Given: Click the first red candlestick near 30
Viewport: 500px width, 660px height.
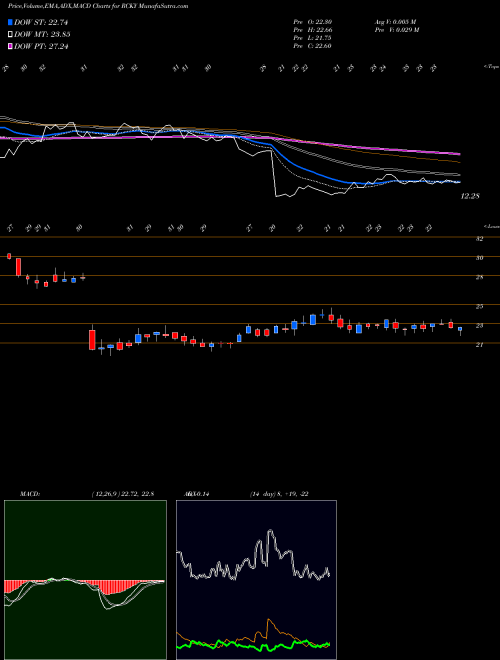Looking at the screenshot, I should tap(9, 256).
